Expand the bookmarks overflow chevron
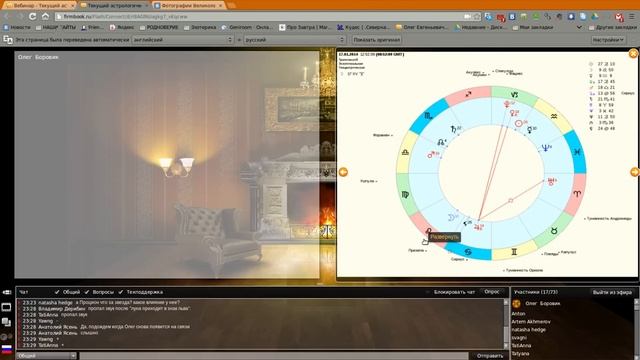This screenshot has width=640, height=360. (579, 27)
